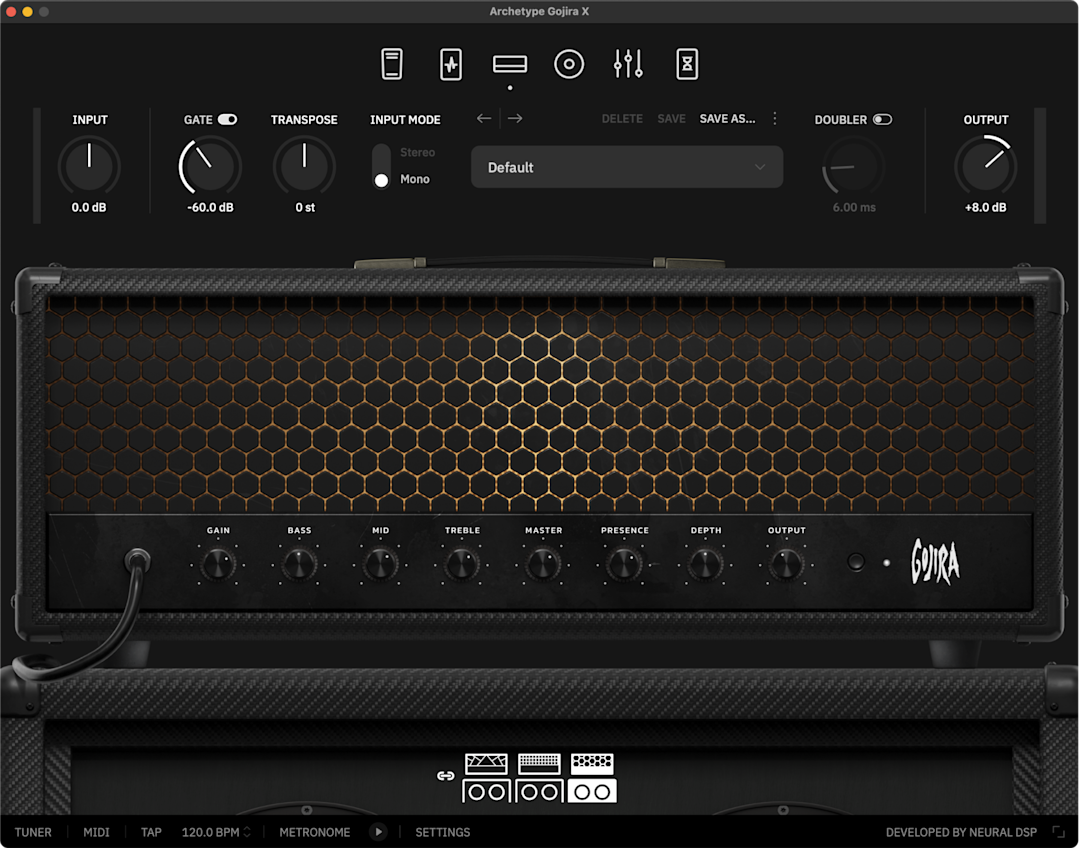Open the pedals section icon

pyautogui.click(x=391, y=63)
